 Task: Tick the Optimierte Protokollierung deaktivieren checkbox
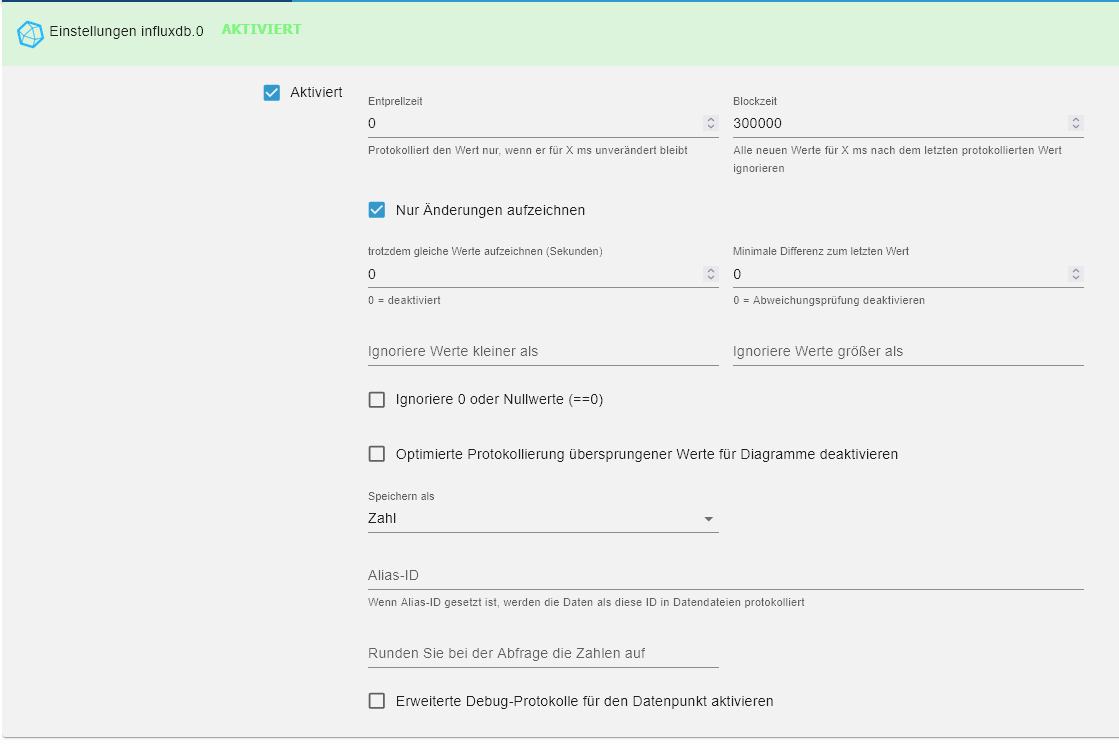(377, 454)
